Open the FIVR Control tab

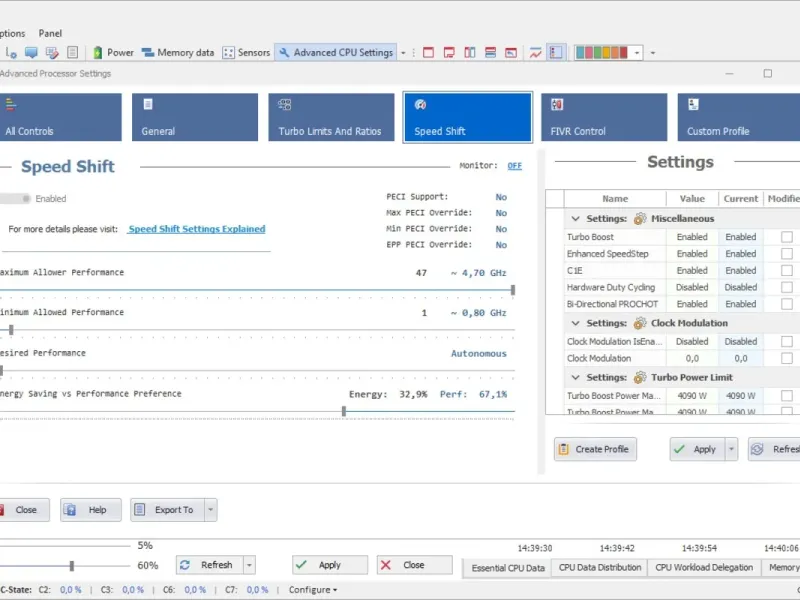[x=604, y=117]
